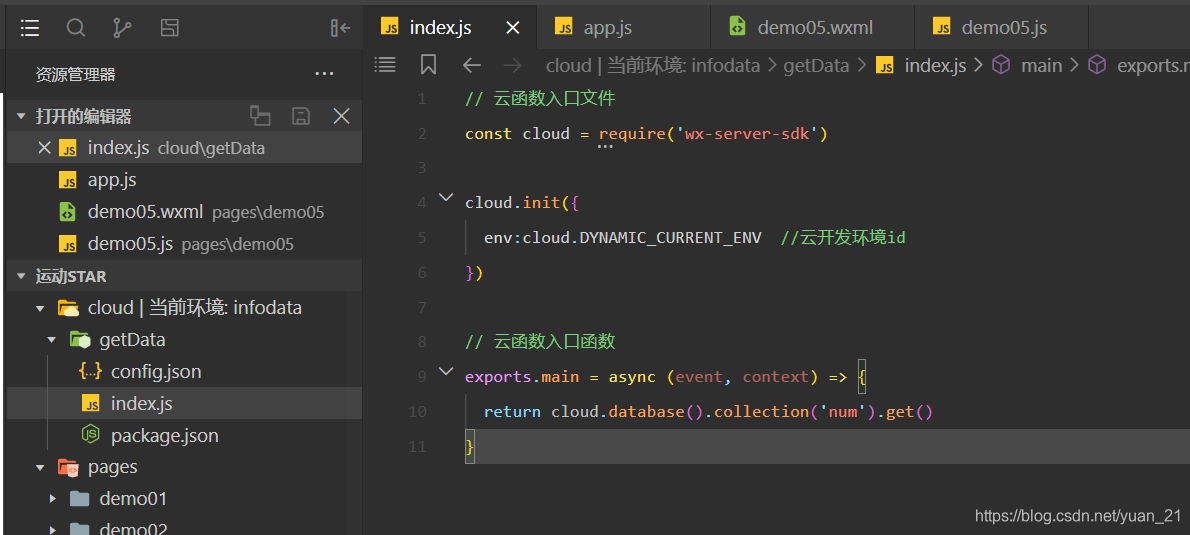Open the resource manager more options (…)
The width and height of the screenshot is (1190, 535).
(x=324, y=74)
